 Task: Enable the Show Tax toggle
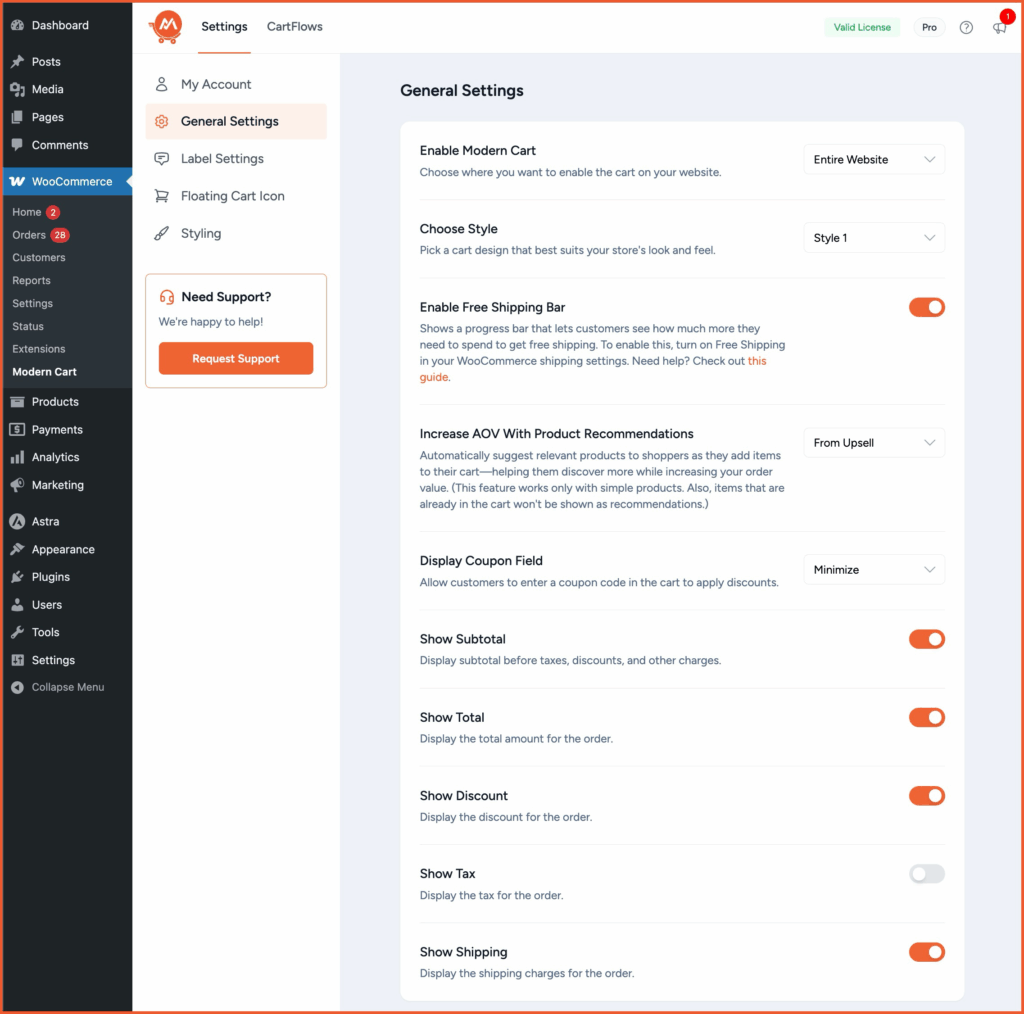(927, 874)
